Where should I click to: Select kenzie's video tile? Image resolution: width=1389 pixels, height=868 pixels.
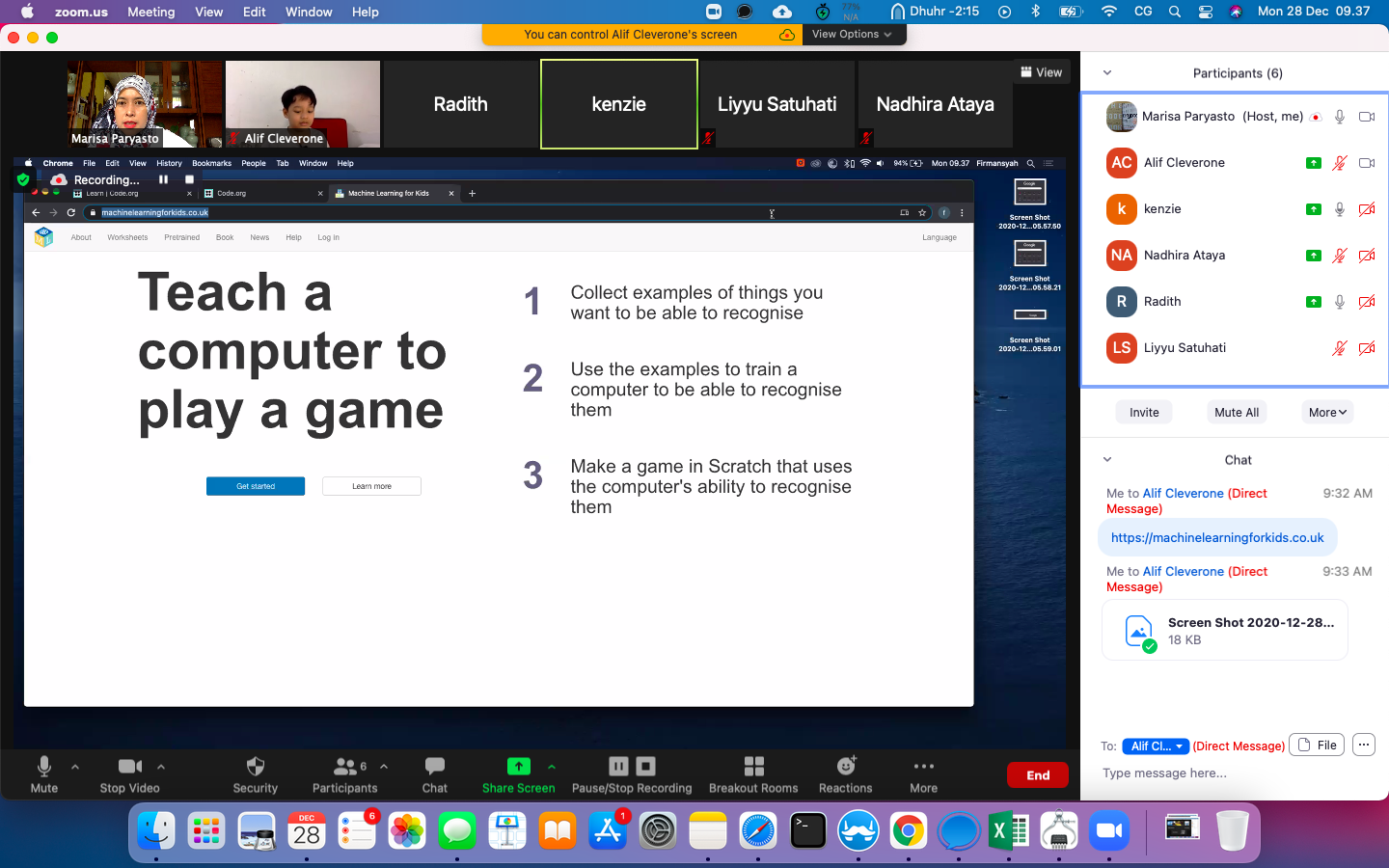(x=619, y=104)
